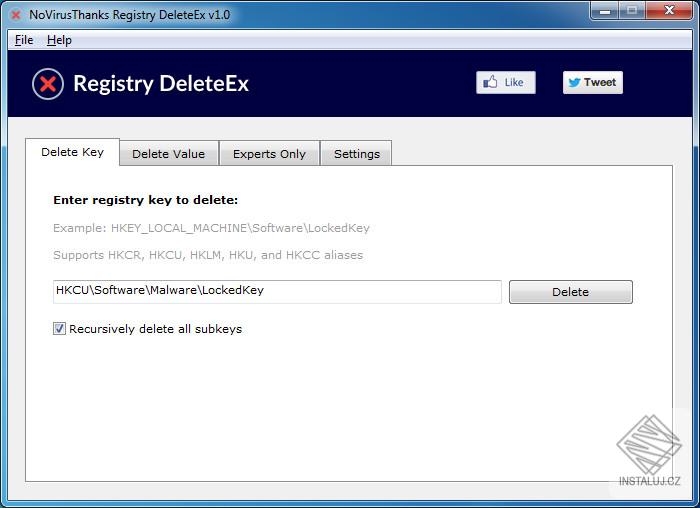The width and height of the screenshot is (700, 508).
Task: Focus the registry key path input field
Action: pos(277,292)
